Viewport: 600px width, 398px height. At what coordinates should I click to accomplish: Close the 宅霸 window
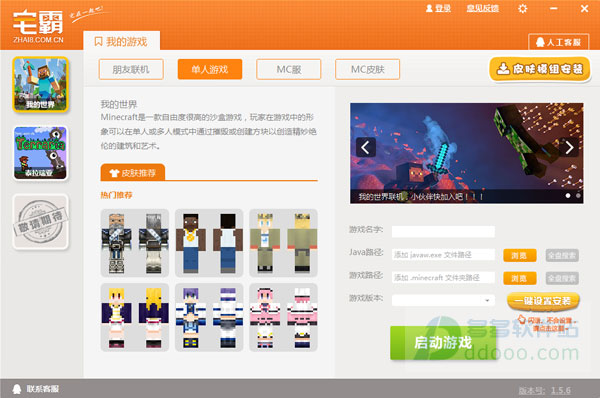(584, 8)
